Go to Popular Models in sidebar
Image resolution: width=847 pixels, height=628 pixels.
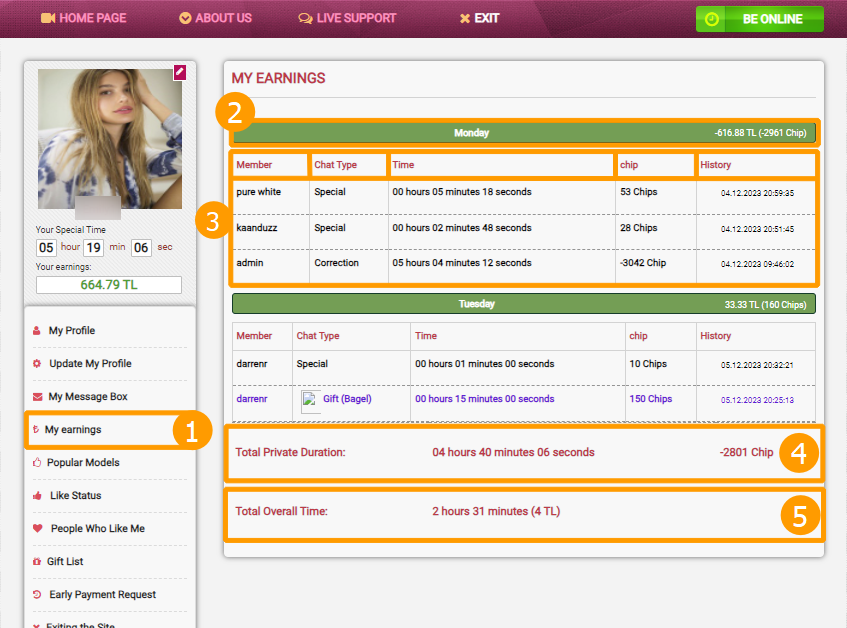(x=83, y=463)
